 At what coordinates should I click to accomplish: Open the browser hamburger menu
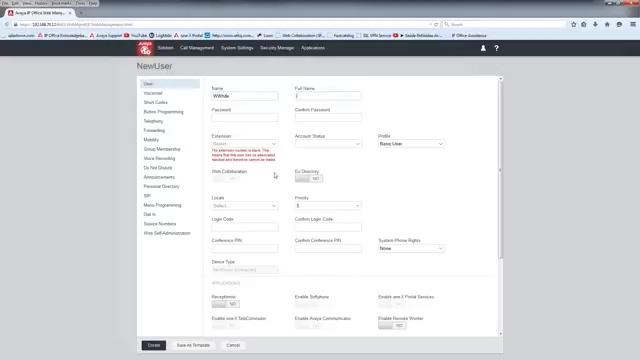(633, 24)
